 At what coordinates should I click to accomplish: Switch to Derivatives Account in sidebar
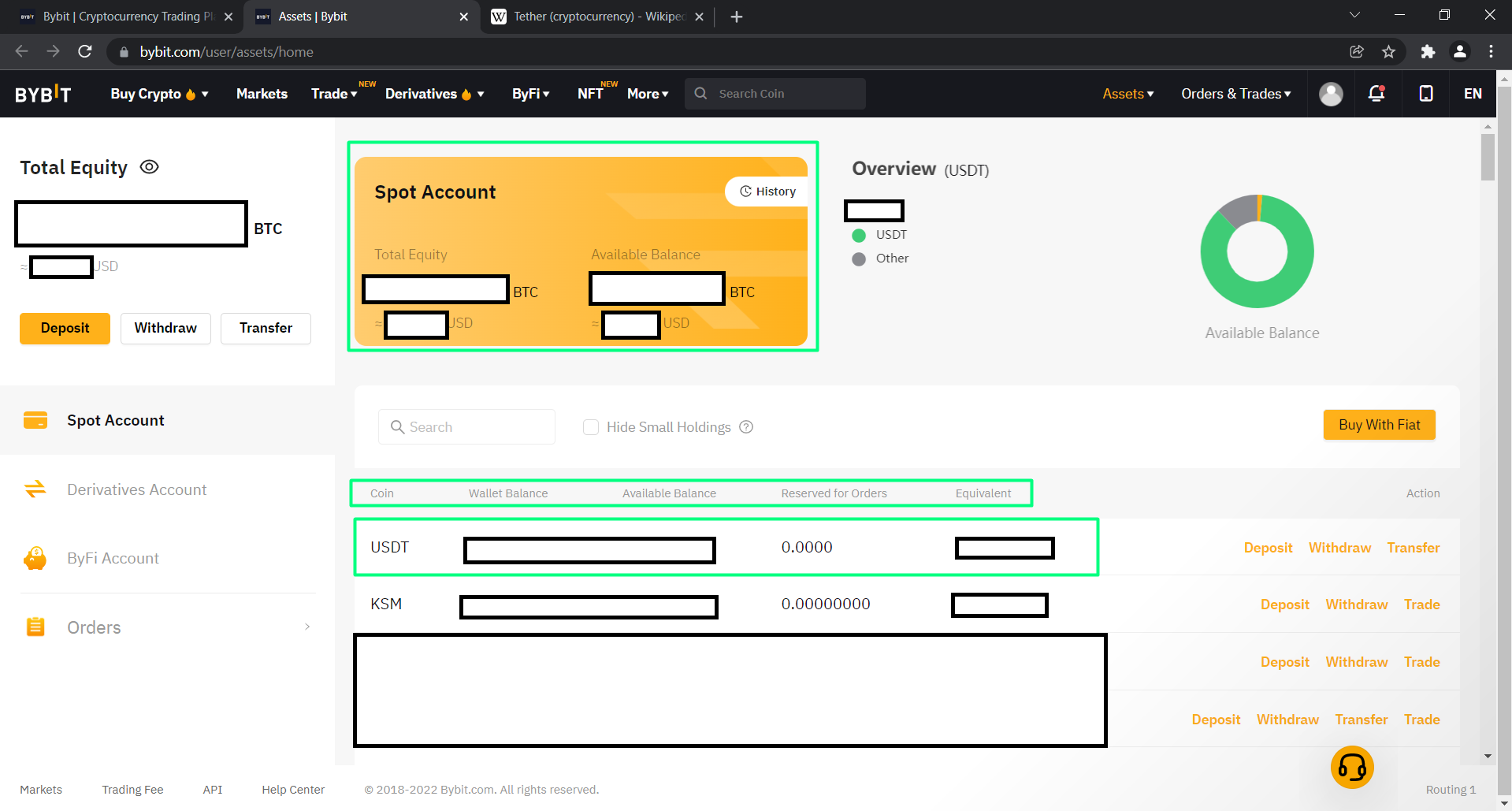[136, 489]
